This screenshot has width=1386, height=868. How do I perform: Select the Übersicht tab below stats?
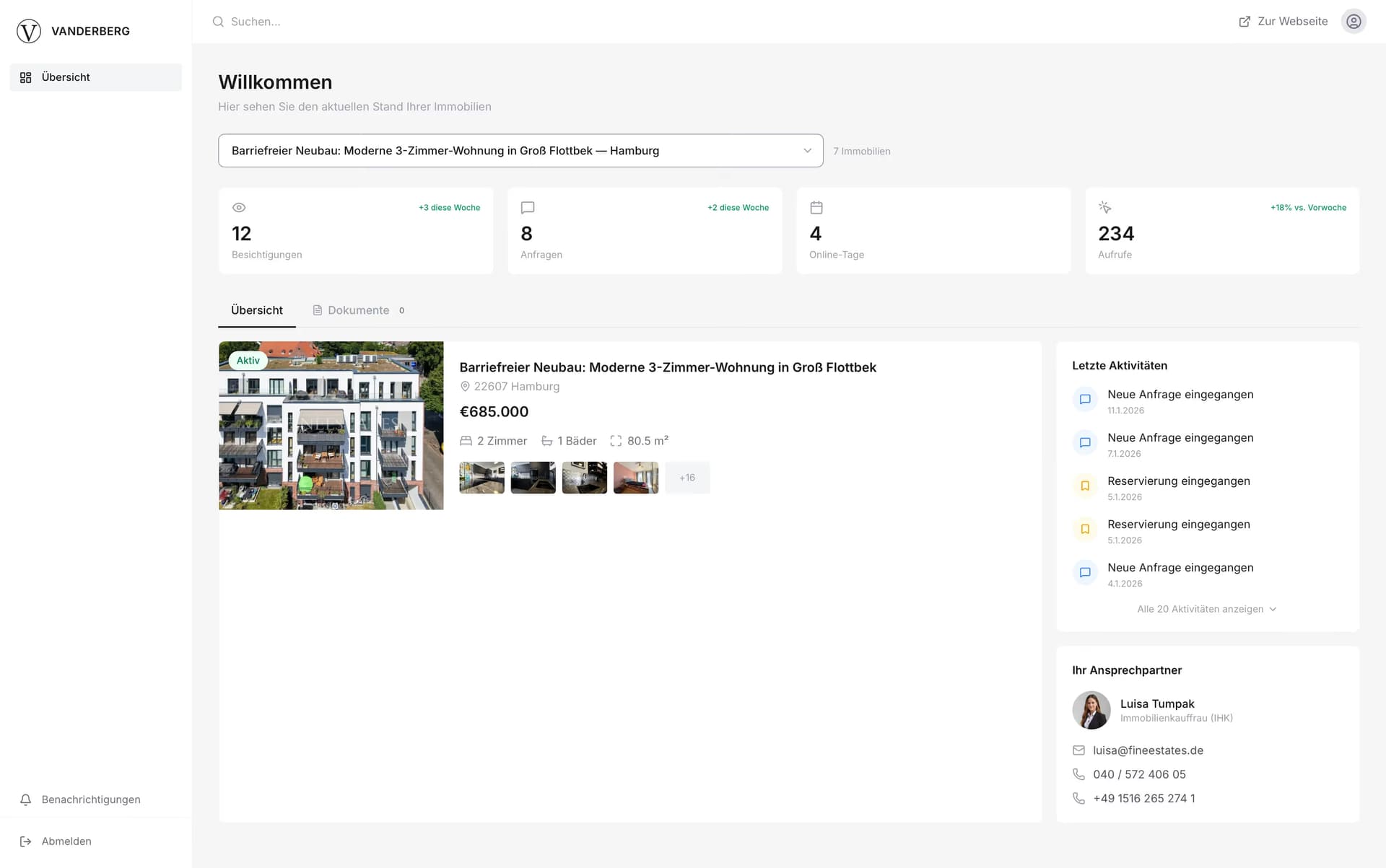click(x=256, y=310)
